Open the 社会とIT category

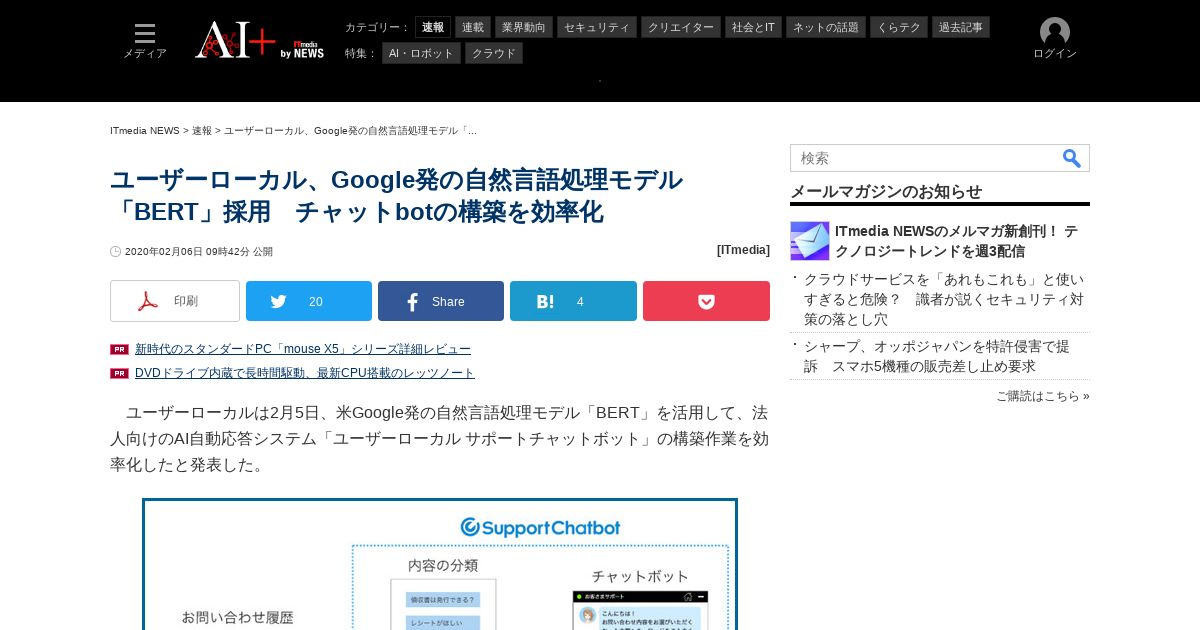point(753,27)
